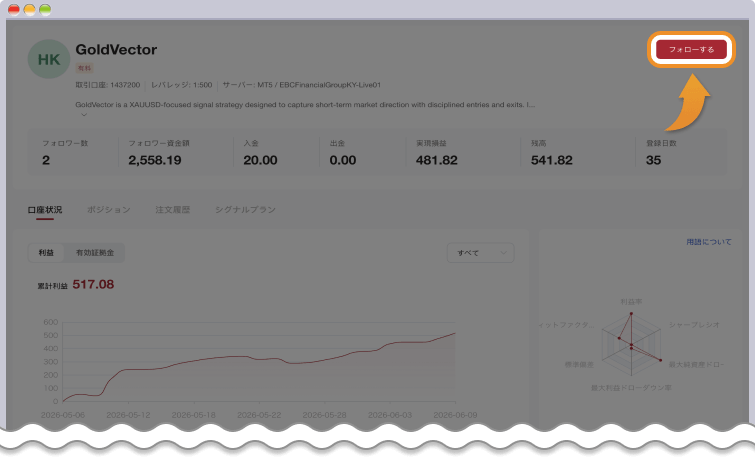The width and height of the screenshot is (755, 460).
Task: Open the 注文履歴 tab
Action: [x=172, y=210]
